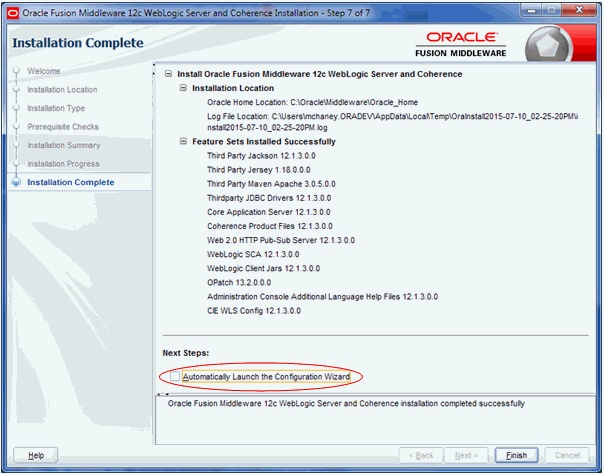The width and height of the screenshot is (604, 474).
Task: Collapse the Install Oracle Fusion Middleware root node
Action: (x=168, y=74)
